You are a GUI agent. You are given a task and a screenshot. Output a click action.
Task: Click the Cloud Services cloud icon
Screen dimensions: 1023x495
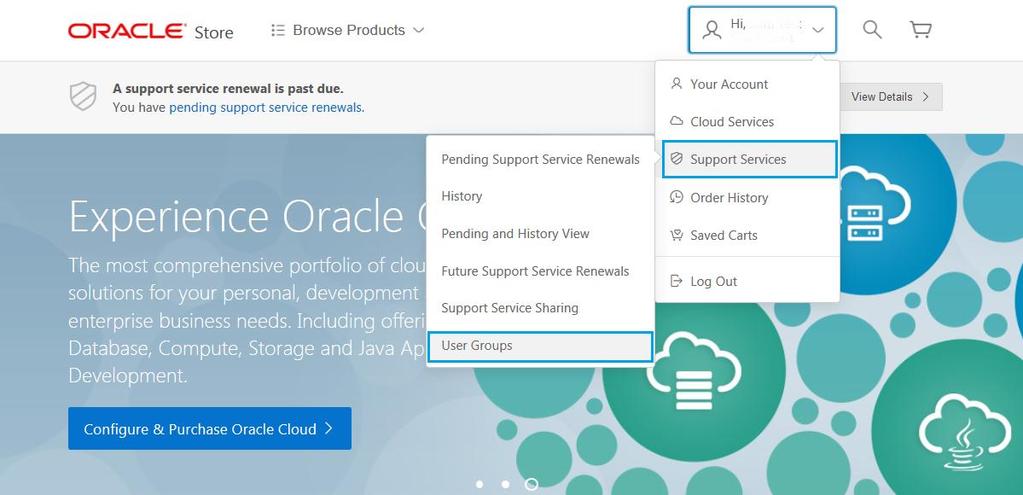677,121
